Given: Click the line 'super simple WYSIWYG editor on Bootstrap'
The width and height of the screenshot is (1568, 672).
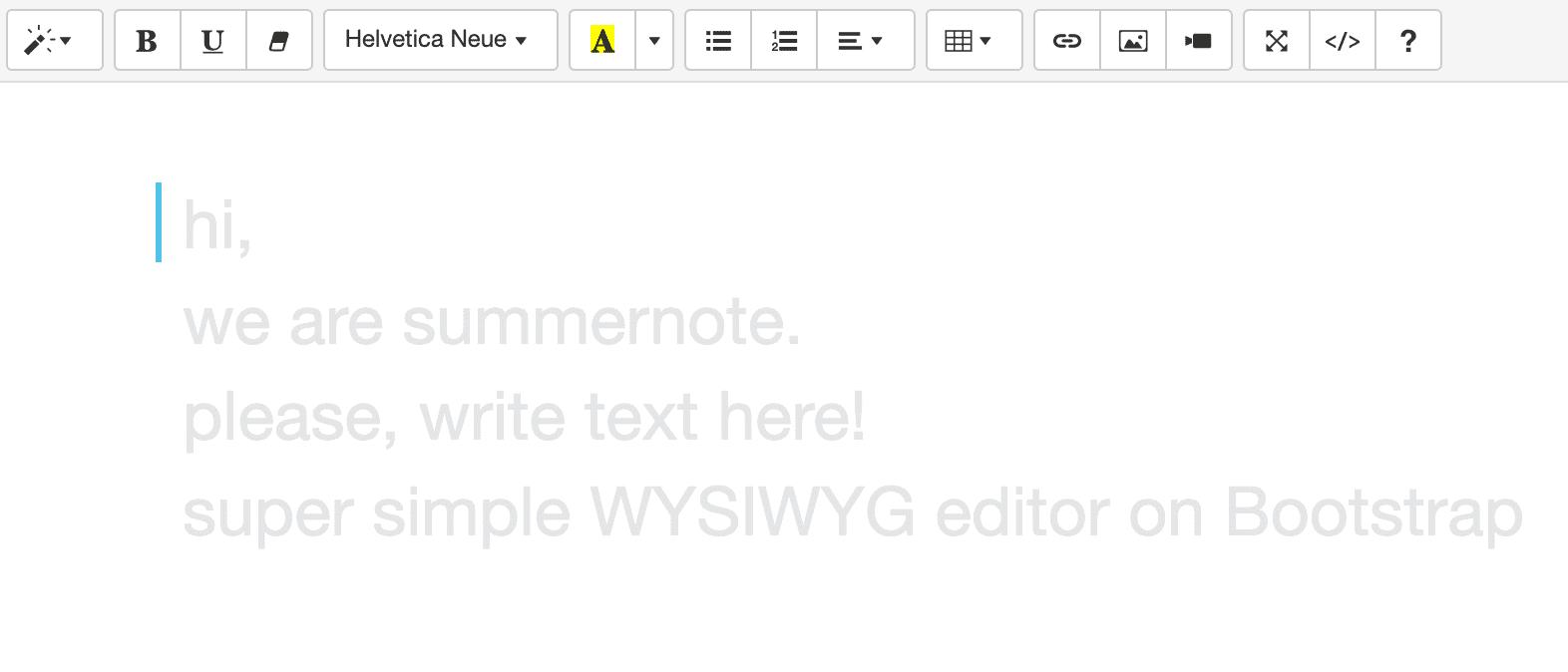Looking at the screenshot, I should point(853,514).
